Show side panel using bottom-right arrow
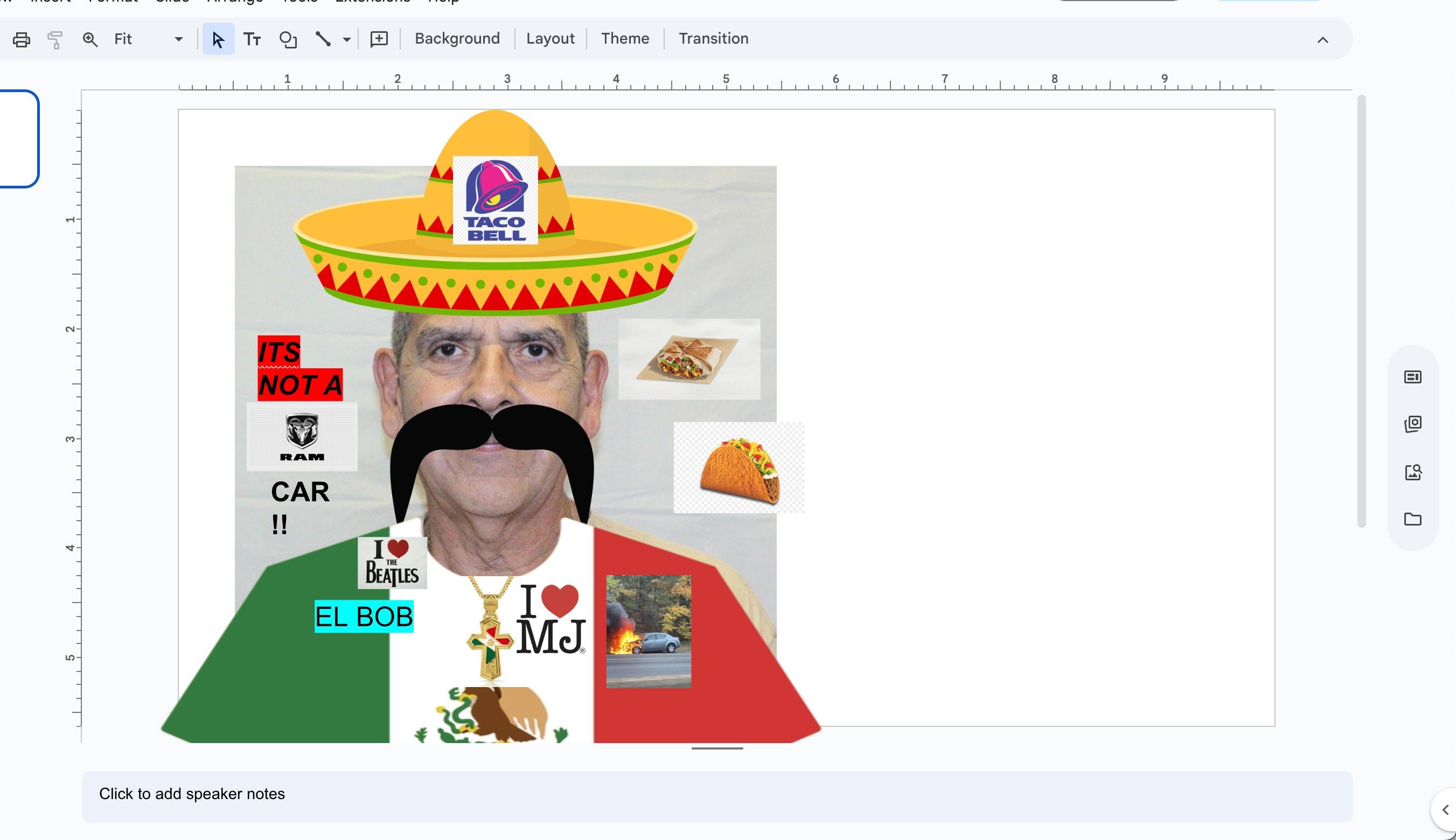Screen dimensions: 1456x840 (1445, 810)
